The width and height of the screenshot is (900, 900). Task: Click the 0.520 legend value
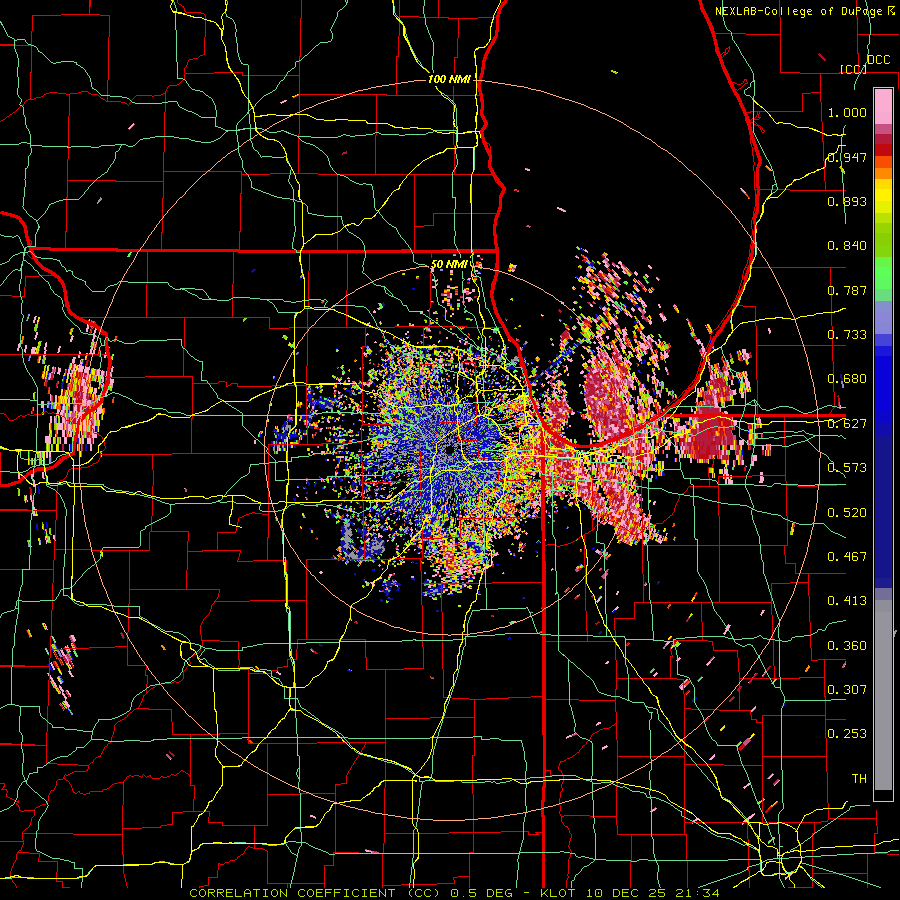(847, 513)
